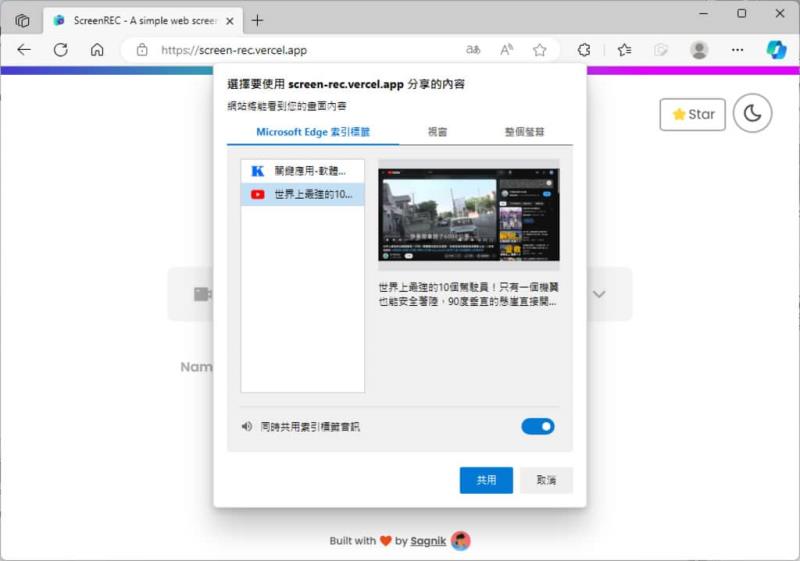Switch to Microsoft Edge 索引標籤 tab

pos(313,132)
